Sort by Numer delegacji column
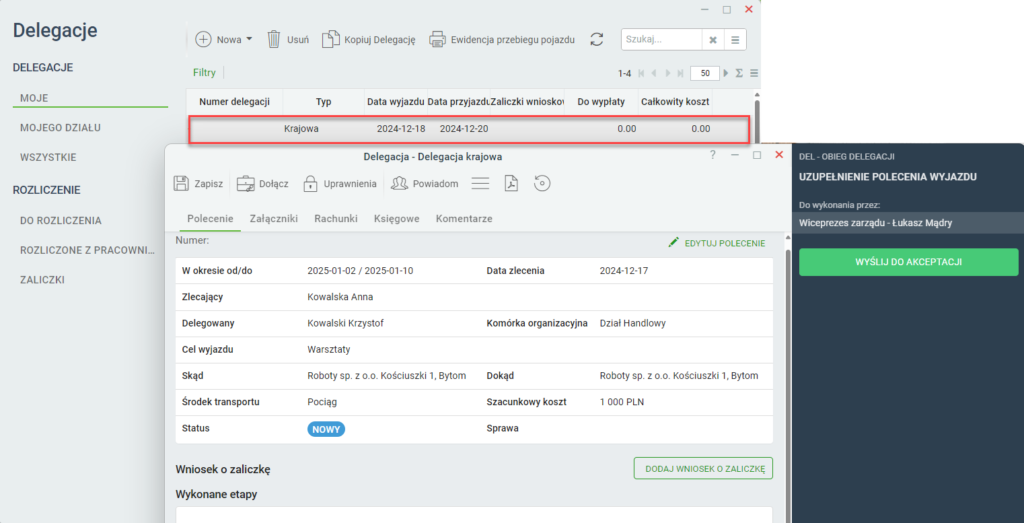 (x=234, y=101)
